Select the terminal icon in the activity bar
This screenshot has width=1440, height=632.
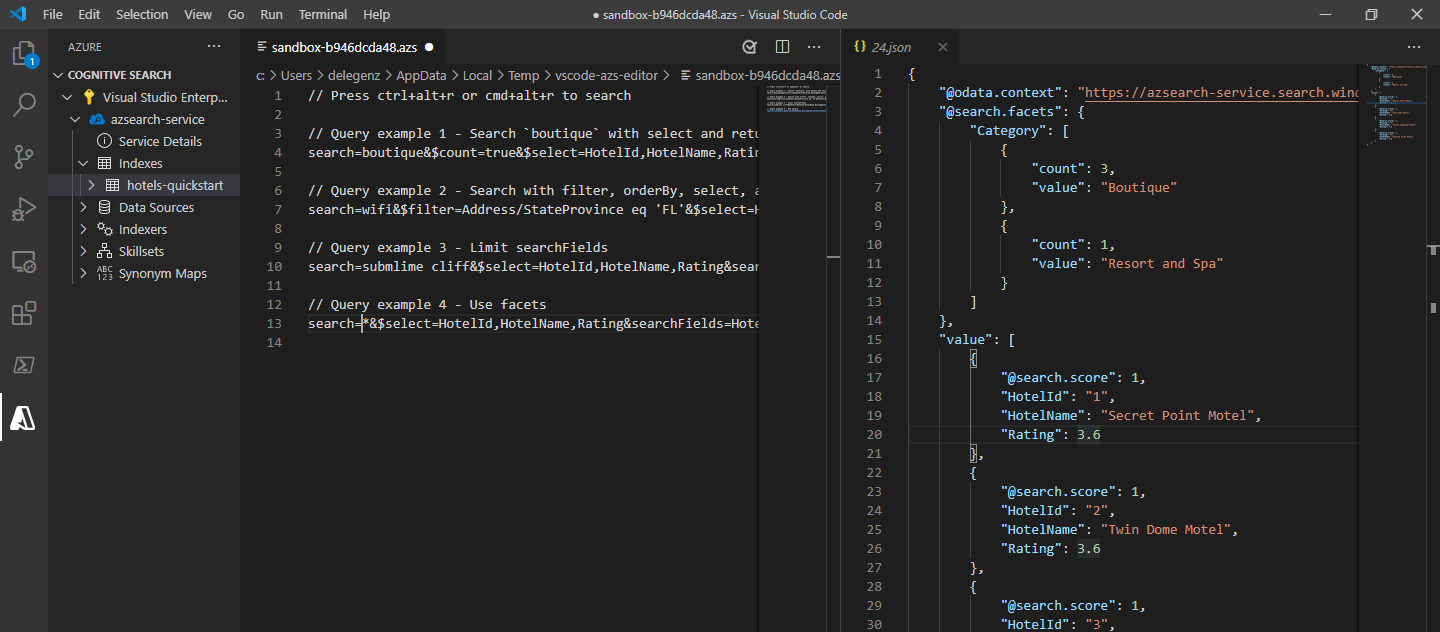tap(24, 365)
